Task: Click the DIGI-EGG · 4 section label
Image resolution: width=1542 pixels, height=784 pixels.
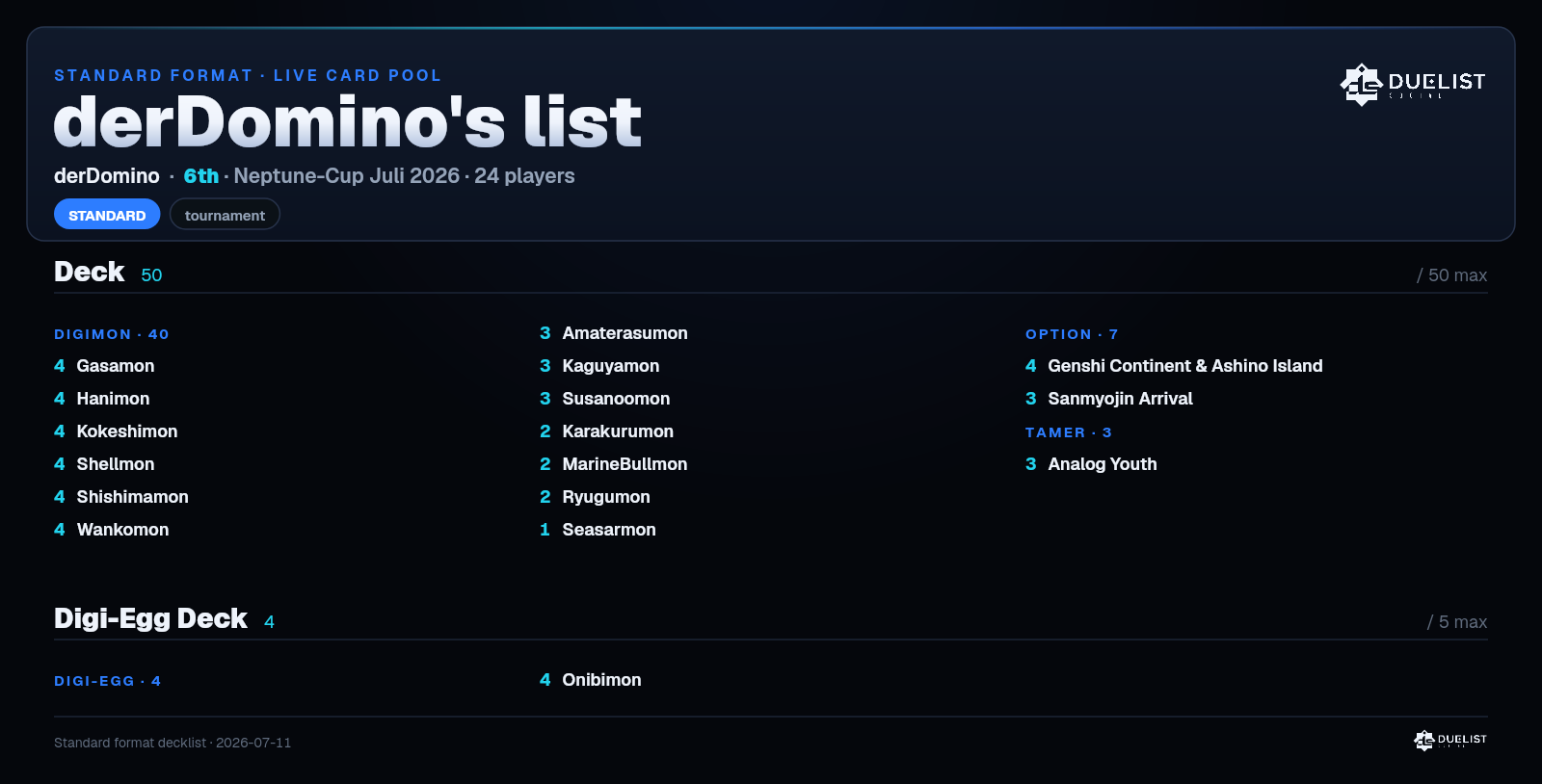Action: pyautogui.click(x=108, y=681)
